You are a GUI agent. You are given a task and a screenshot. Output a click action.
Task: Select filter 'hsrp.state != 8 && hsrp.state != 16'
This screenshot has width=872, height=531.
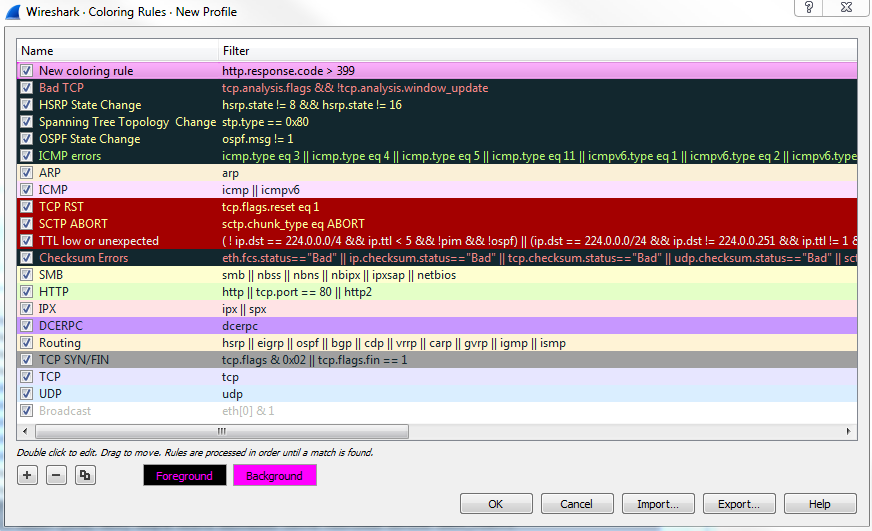[311, 105]
